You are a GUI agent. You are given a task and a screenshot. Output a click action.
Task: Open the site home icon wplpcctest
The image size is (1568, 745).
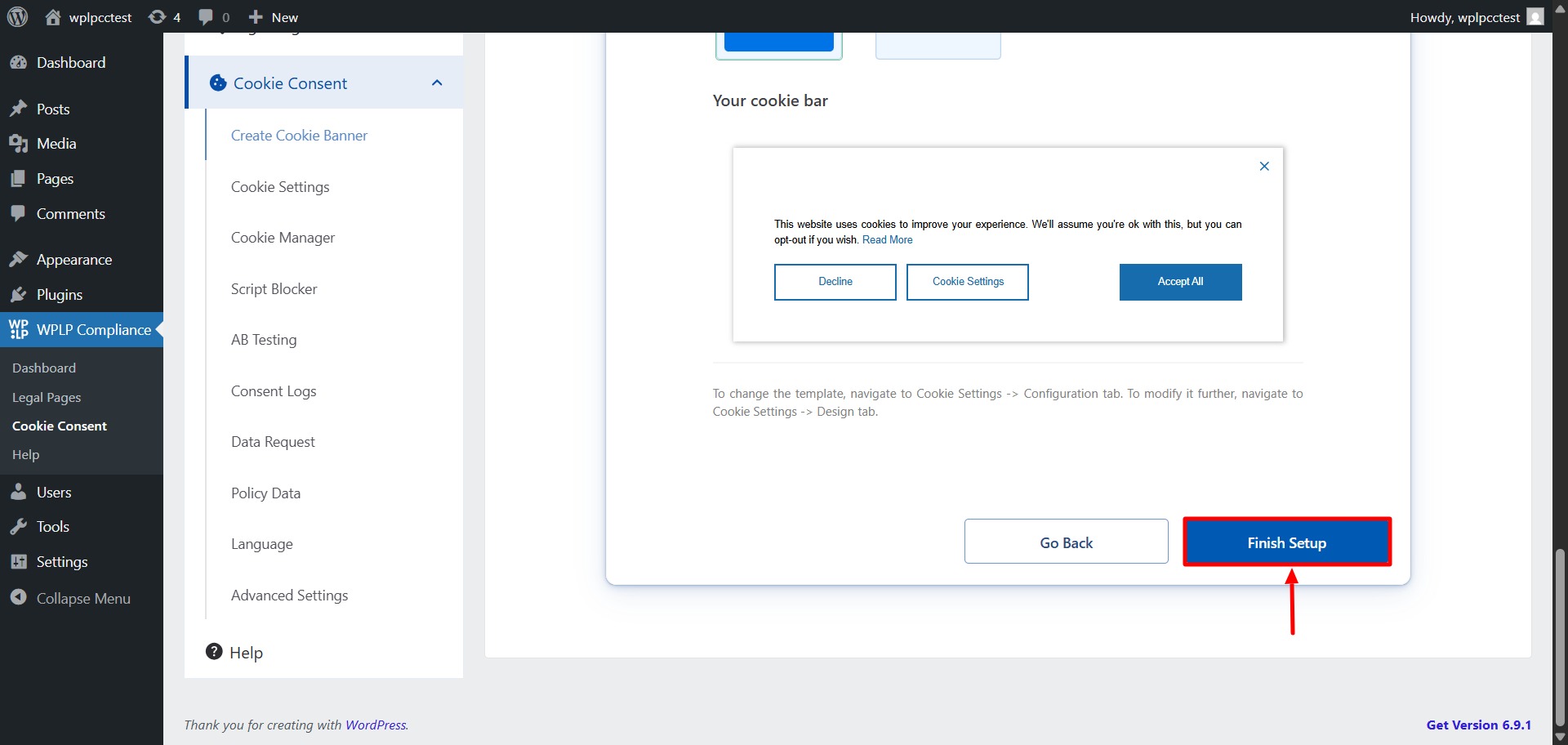coord(53,17)
